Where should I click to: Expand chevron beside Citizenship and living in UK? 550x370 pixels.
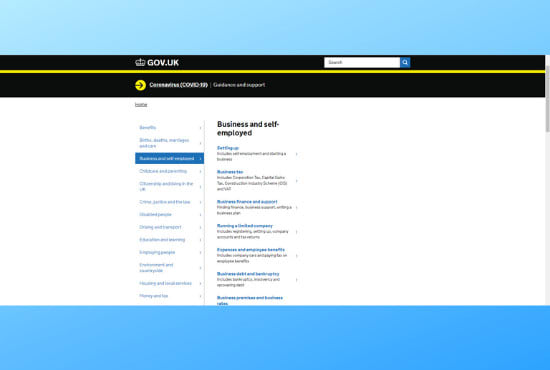tap(201, 187)
